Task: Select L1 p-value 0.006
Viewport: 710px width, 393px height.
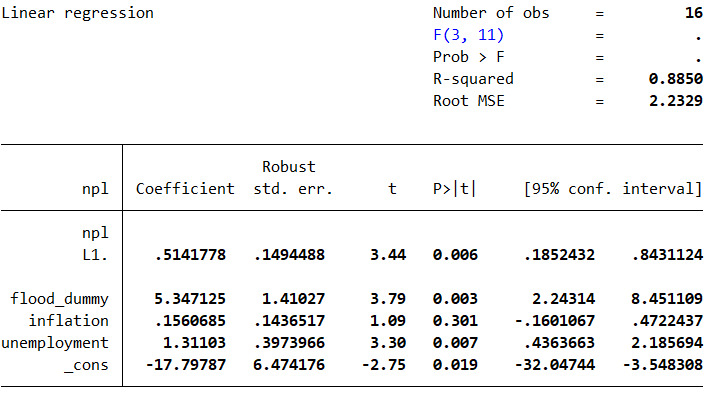Action: (x=455, y=255)
